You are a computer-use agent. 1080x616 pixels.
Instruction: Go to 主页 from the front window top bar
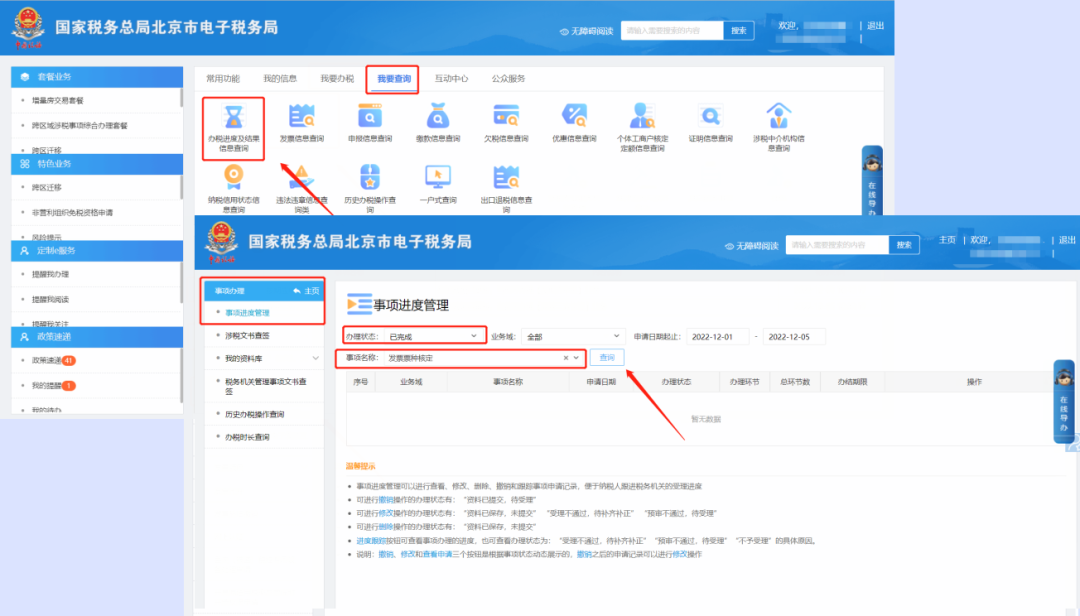(948, 240)
